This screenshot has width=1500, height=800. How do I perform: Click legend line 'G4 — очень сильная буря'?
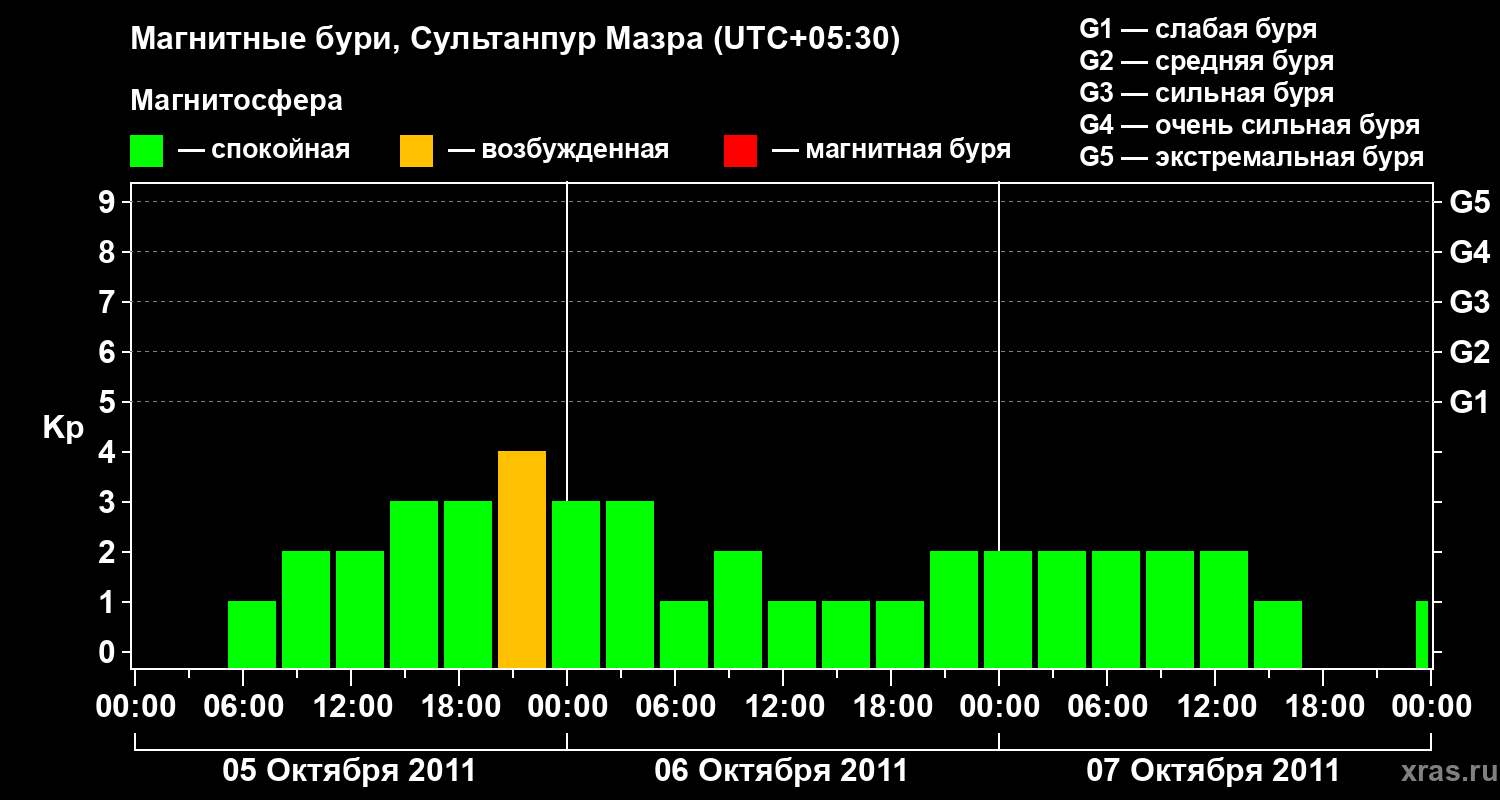[x=1250, y=125]
